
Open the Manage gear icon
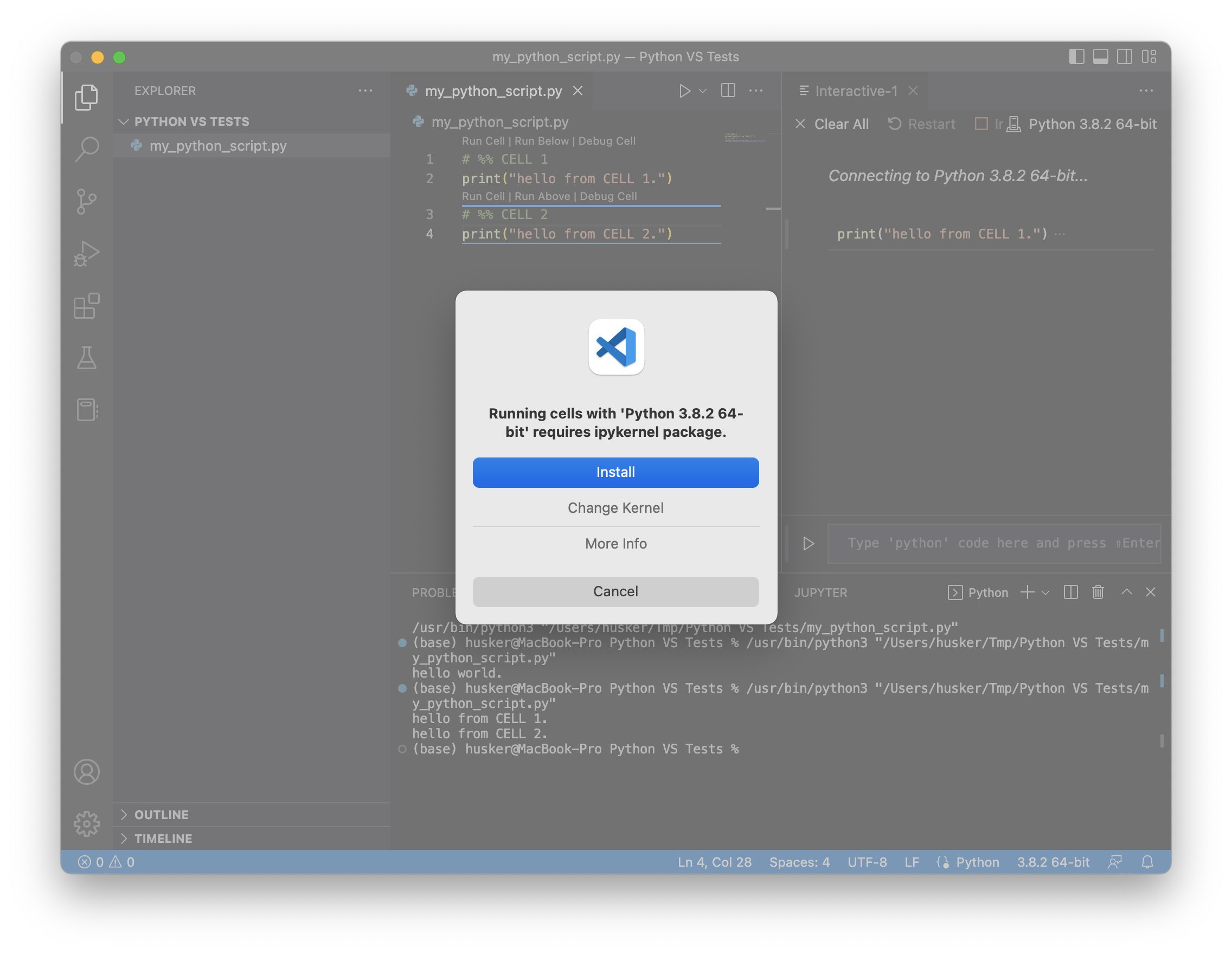[x=86, y=824]
